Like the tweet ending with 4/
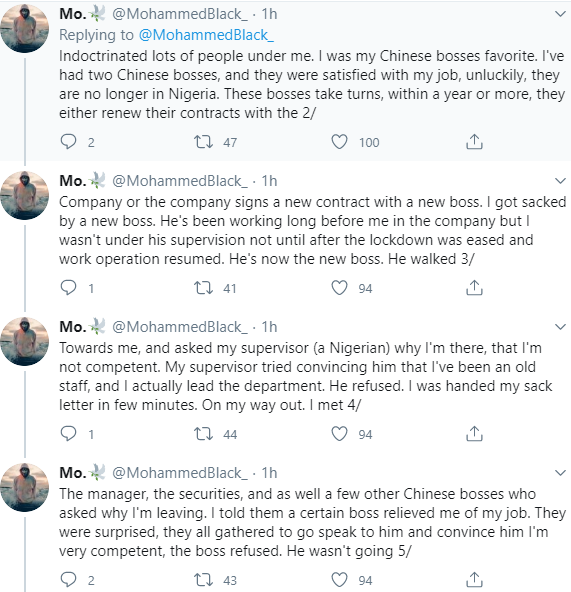 tap(339, 434)
